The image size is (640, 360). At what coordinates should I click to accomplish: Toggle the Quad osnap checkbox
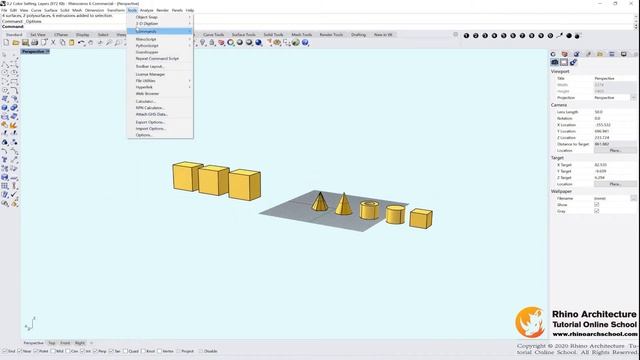[x=125, y=351]
